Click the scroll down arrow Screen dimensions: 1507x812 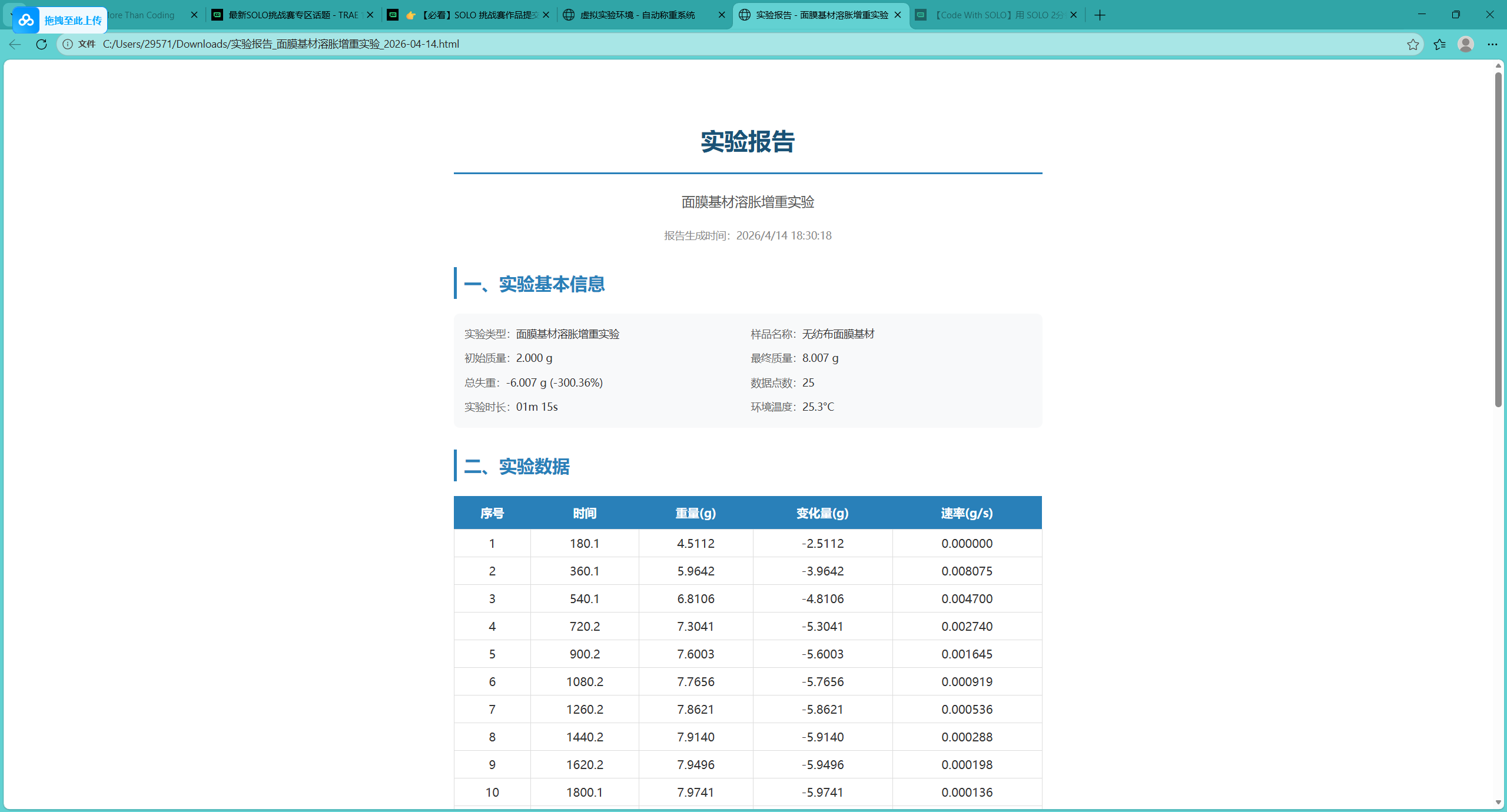coord(1498,803)
